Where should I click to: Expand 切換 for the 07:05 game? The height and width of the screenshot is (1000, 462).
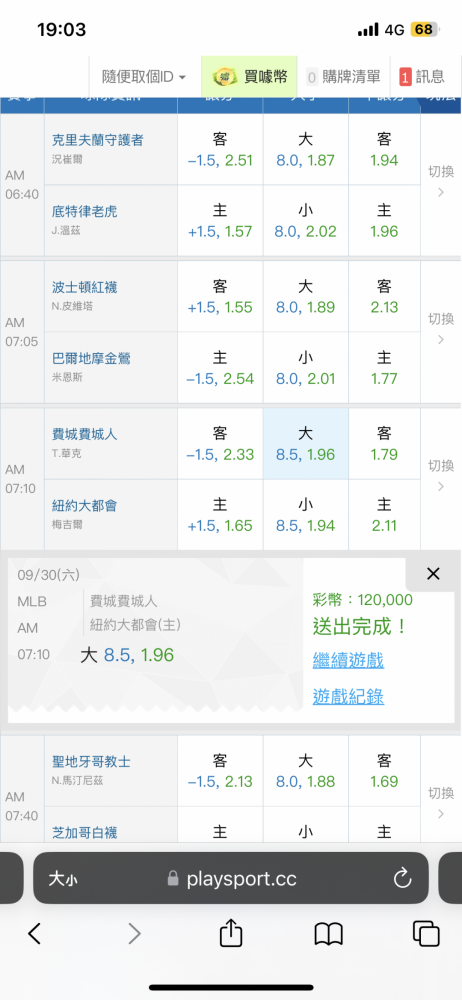click(441, 328)
